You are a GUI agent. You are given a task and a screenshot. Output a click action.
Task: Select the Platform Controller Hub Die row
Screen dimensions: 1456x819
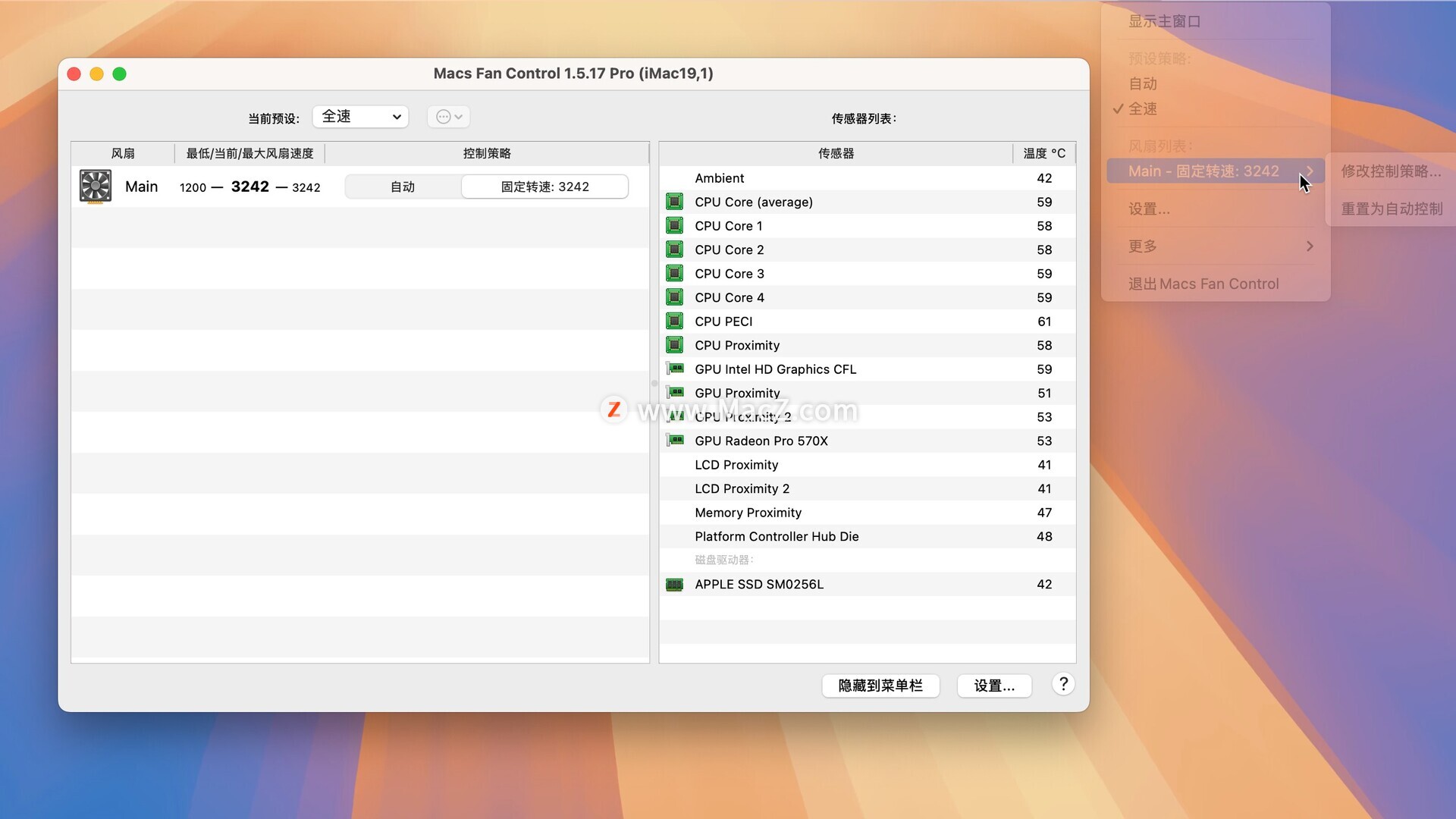(868, 536)
